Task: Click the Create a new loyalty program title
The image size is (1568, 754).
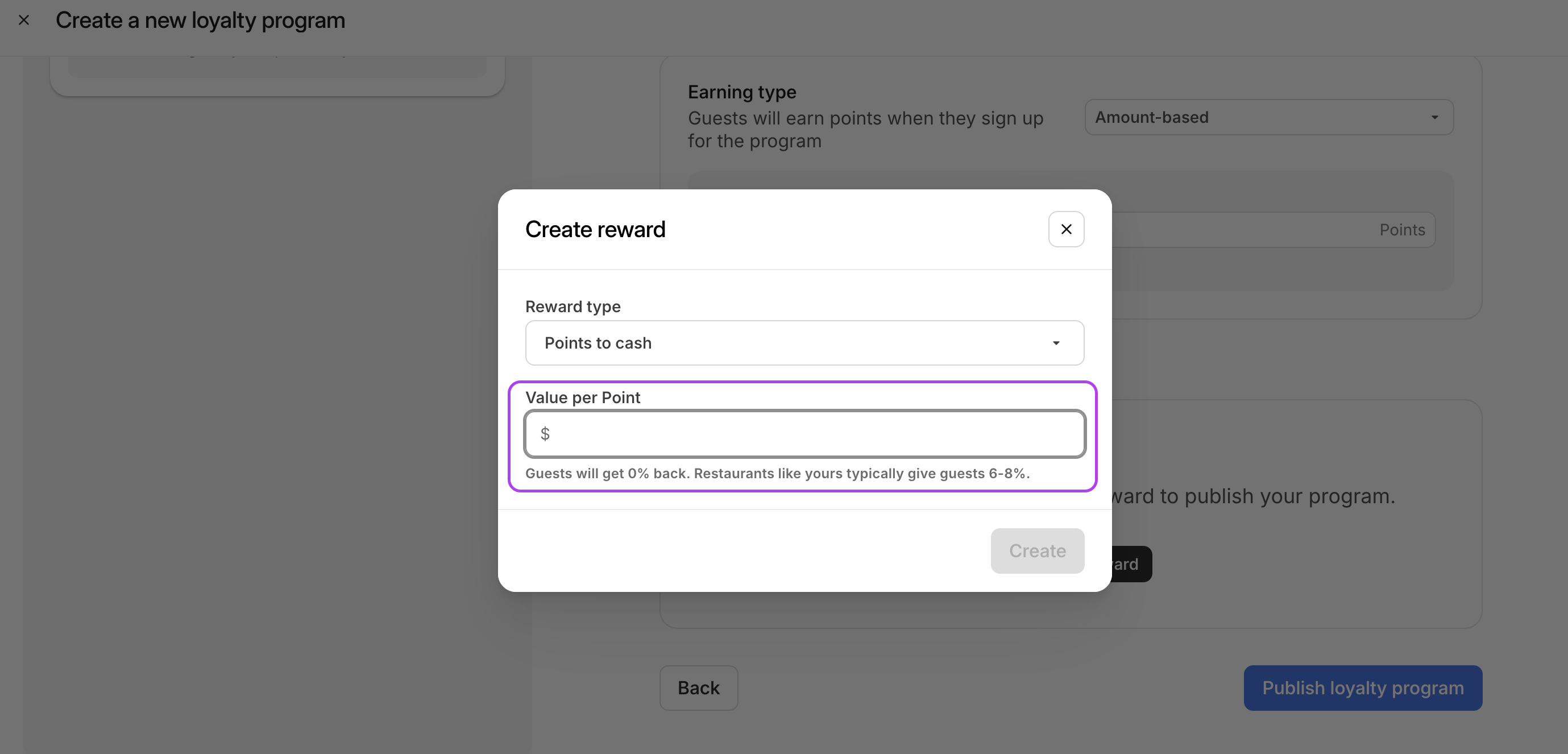Action: pos(200,20)
